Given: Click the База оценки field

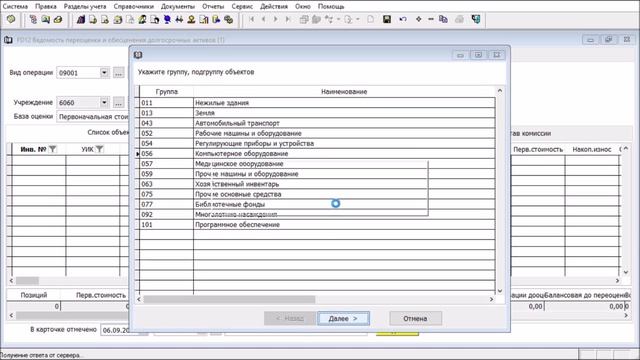Looking at the screenshot, I should coord(93,117).
